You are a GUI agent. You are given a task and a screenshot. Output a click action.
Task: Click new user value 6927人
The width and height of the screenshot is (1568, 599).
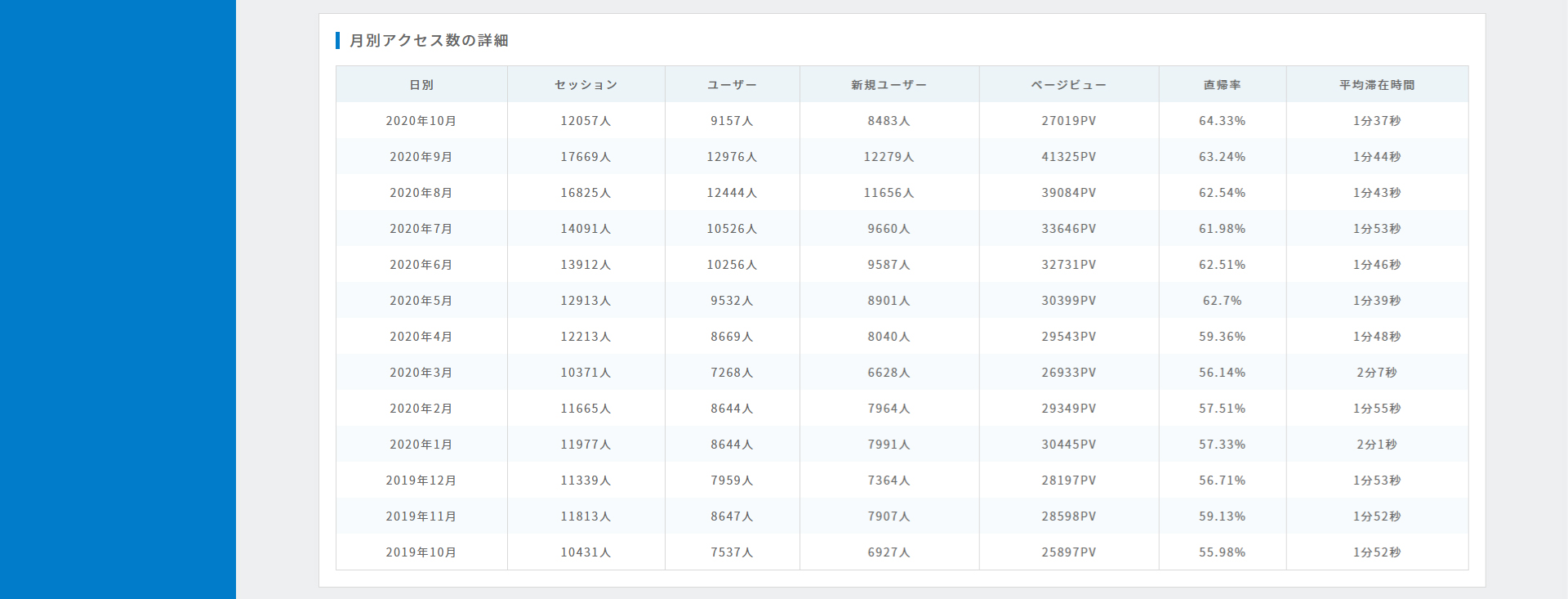coord(889,552)
